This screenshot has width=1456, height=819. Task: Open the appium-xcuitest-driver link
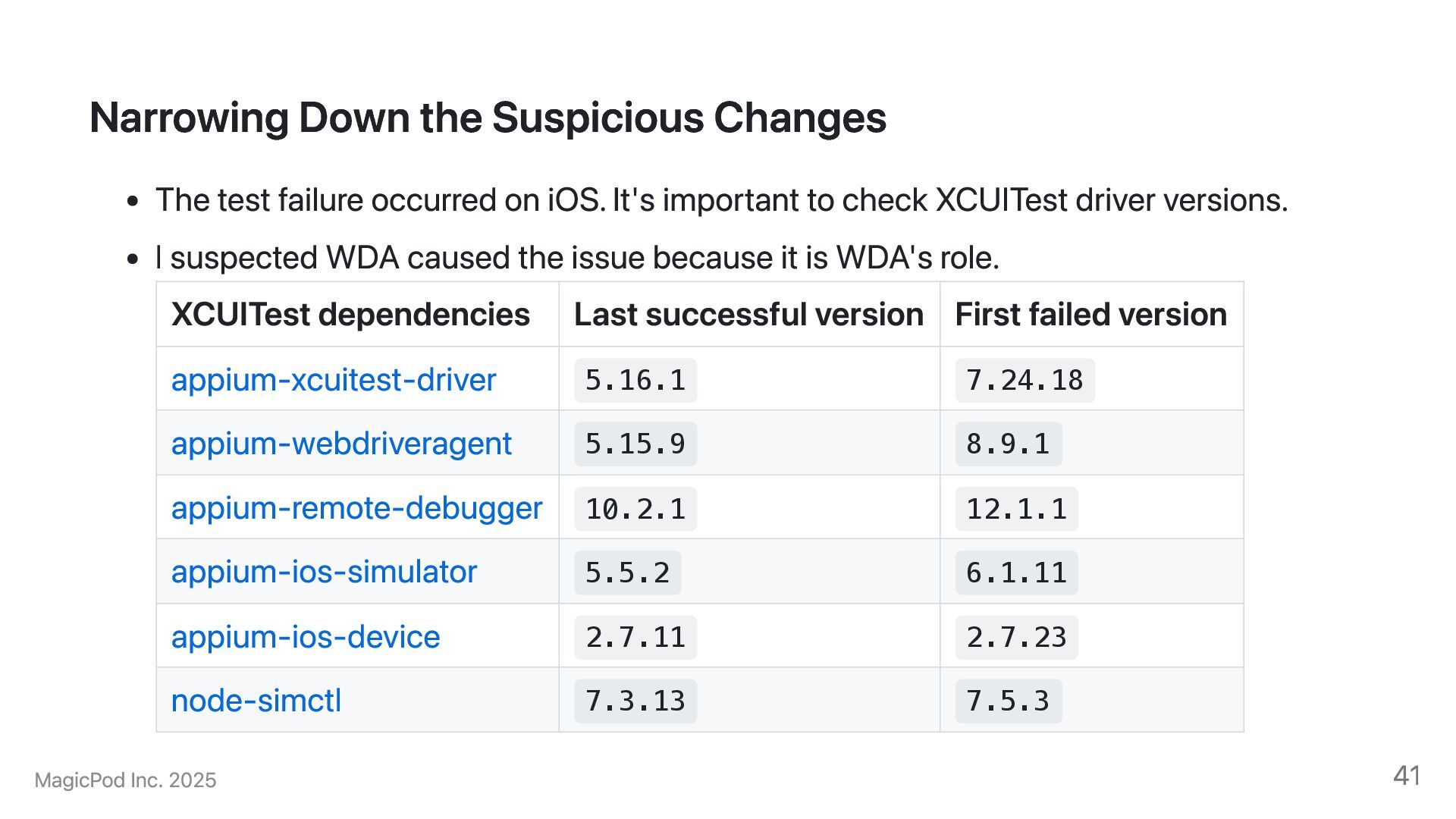(x=333, y=380)
